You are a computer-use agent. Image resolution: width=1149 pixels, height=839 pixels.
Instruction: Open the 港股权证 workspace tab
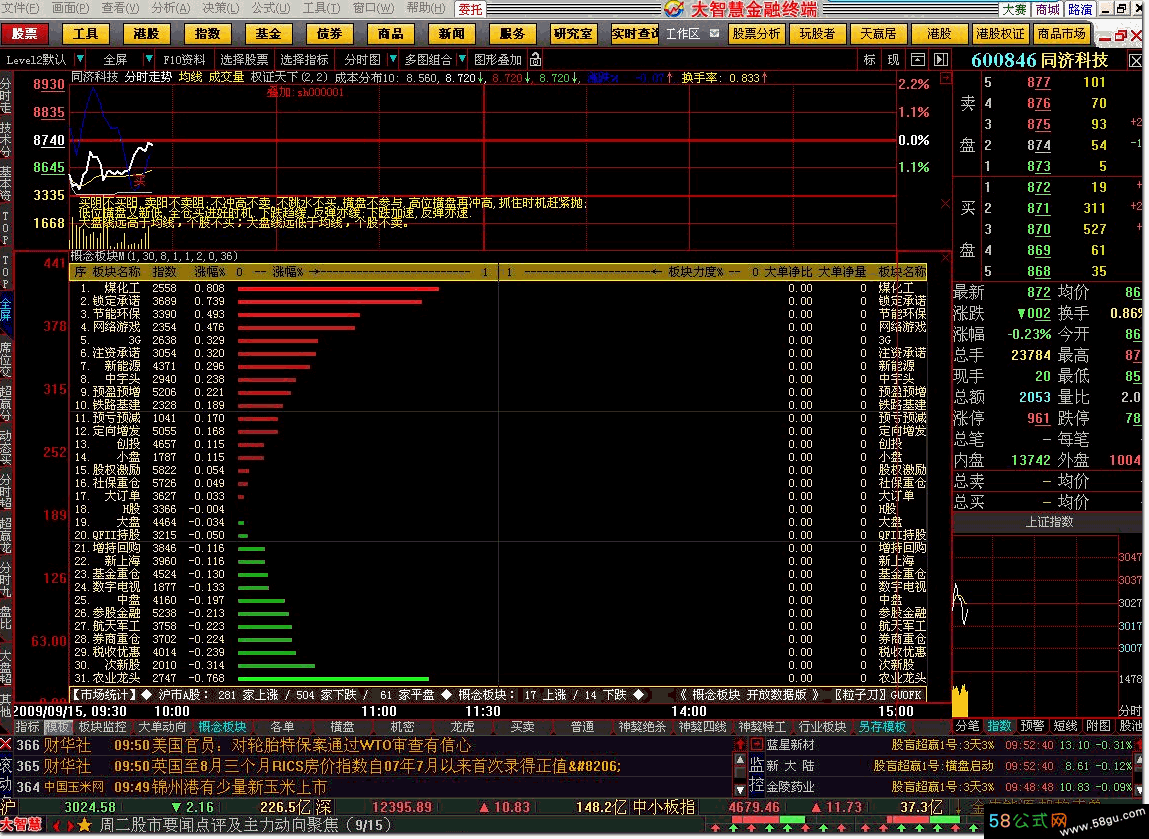click(x=1000, y=34)
